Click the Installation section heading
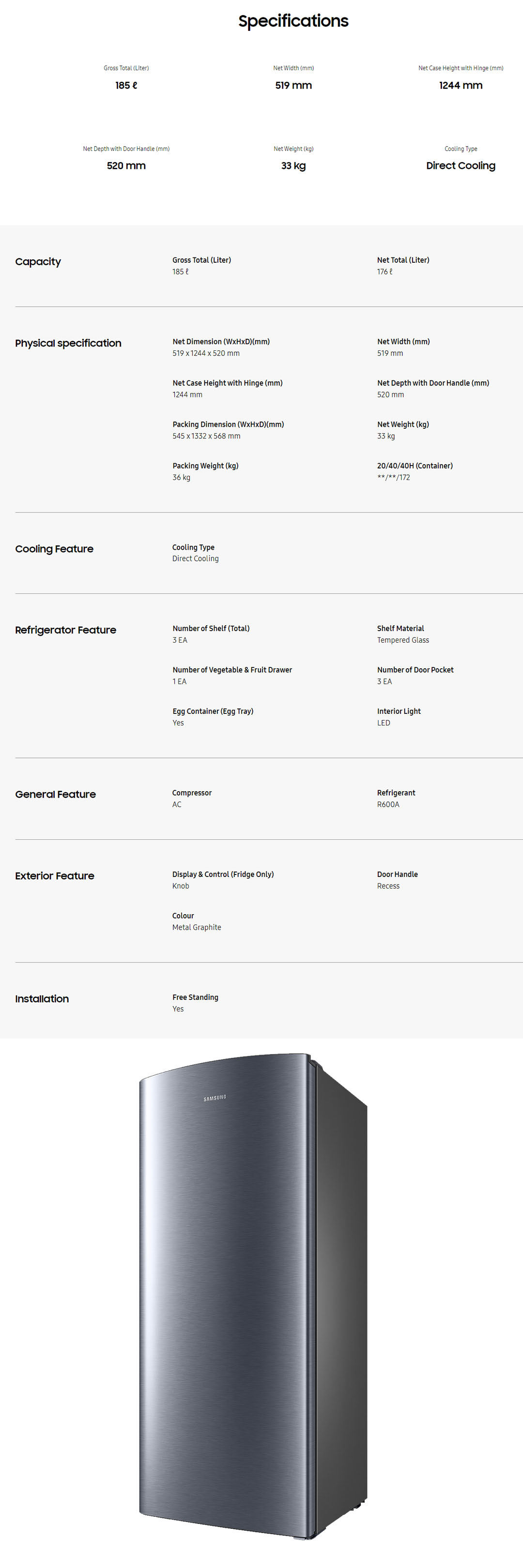 click(x=42, y=999)
